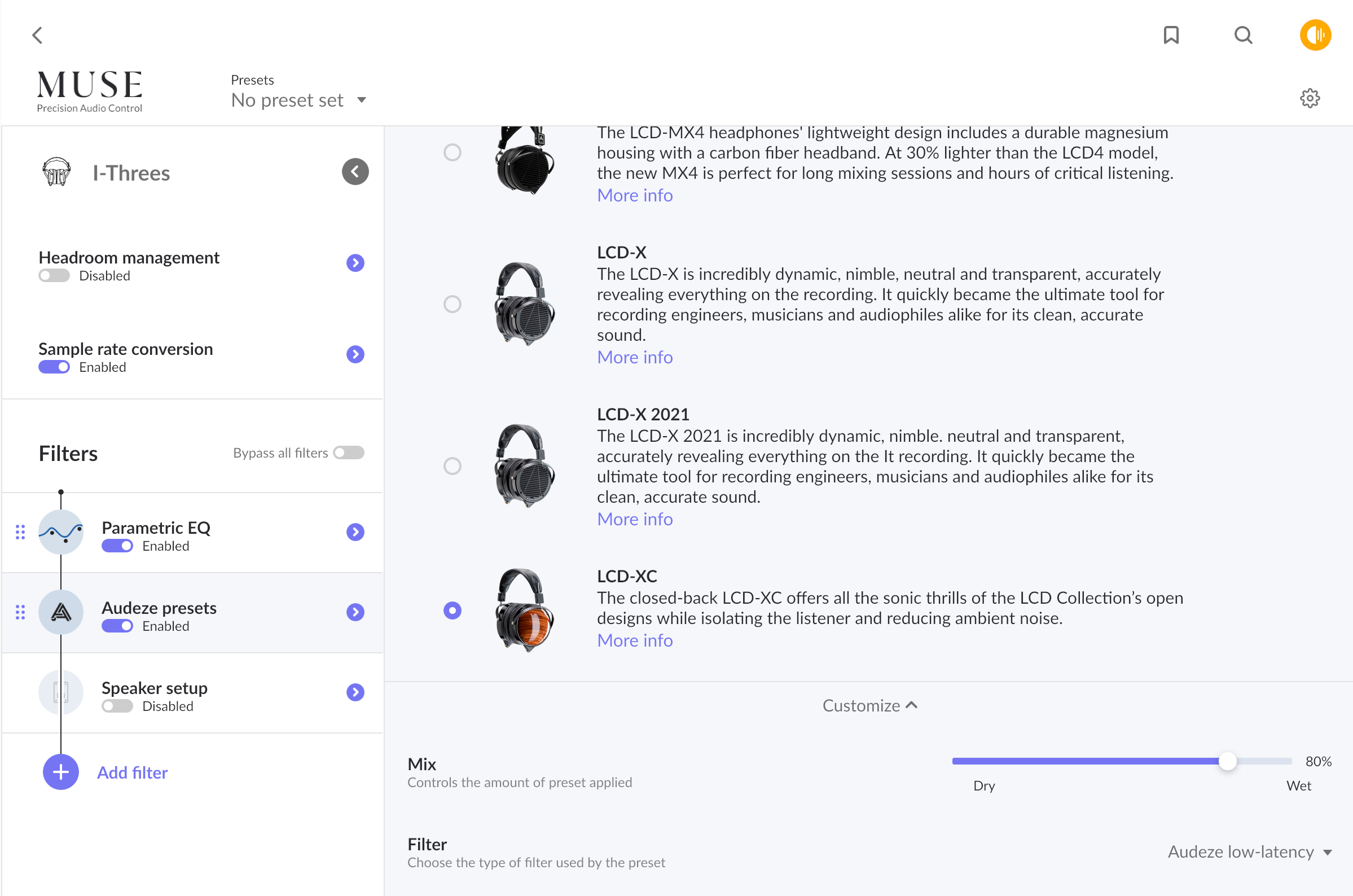Viewport: 1353px width, 896px height.
Task: Grab the Parametric EQ reorder handle
Action: (x=20, y=532)
